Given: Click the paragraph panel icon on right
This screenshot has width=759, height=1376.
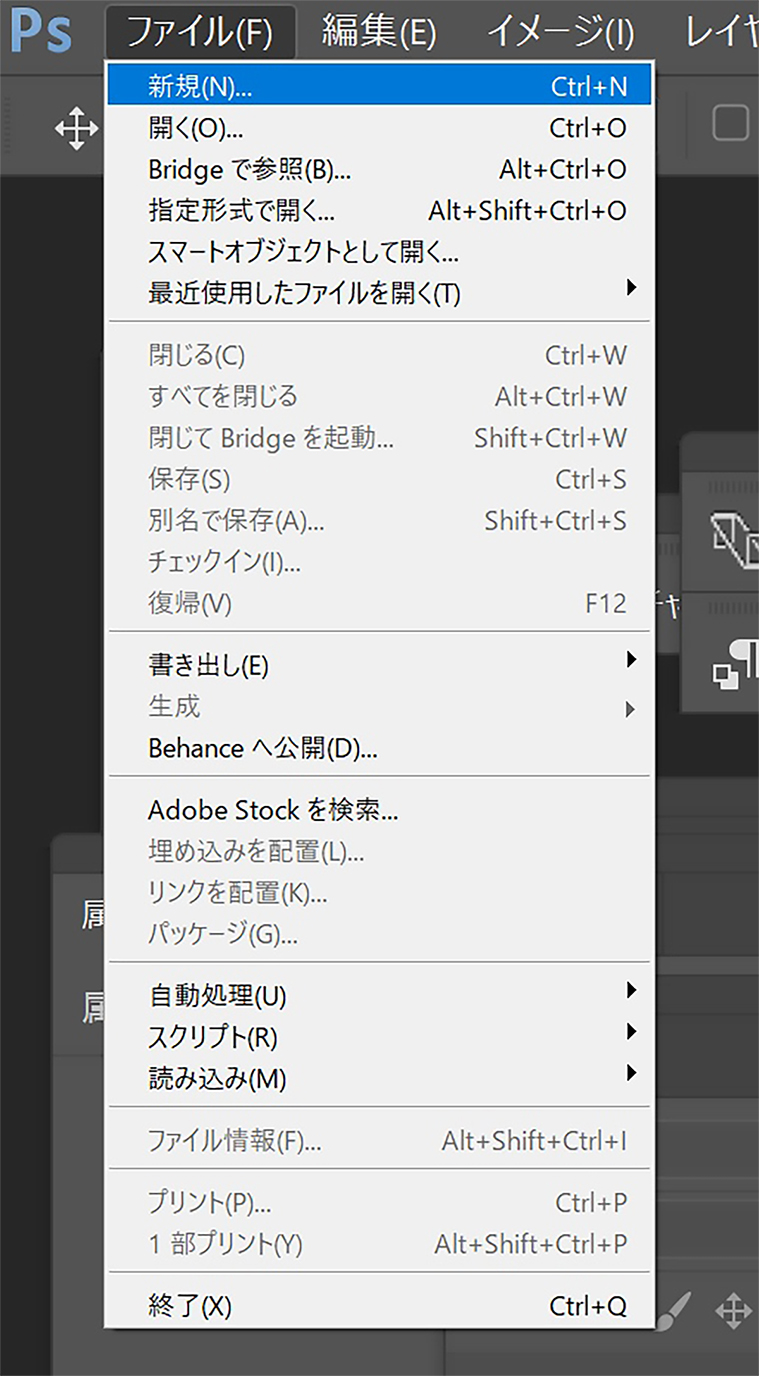Looking at the screenshot, I should click(x=736, y=662).
